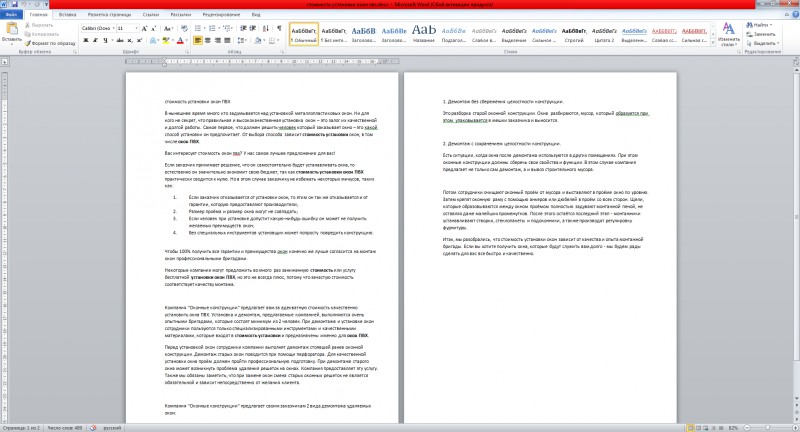Apply subscript formatting
The height and width of the screenshot is (432, 800).
click(130, 40)
